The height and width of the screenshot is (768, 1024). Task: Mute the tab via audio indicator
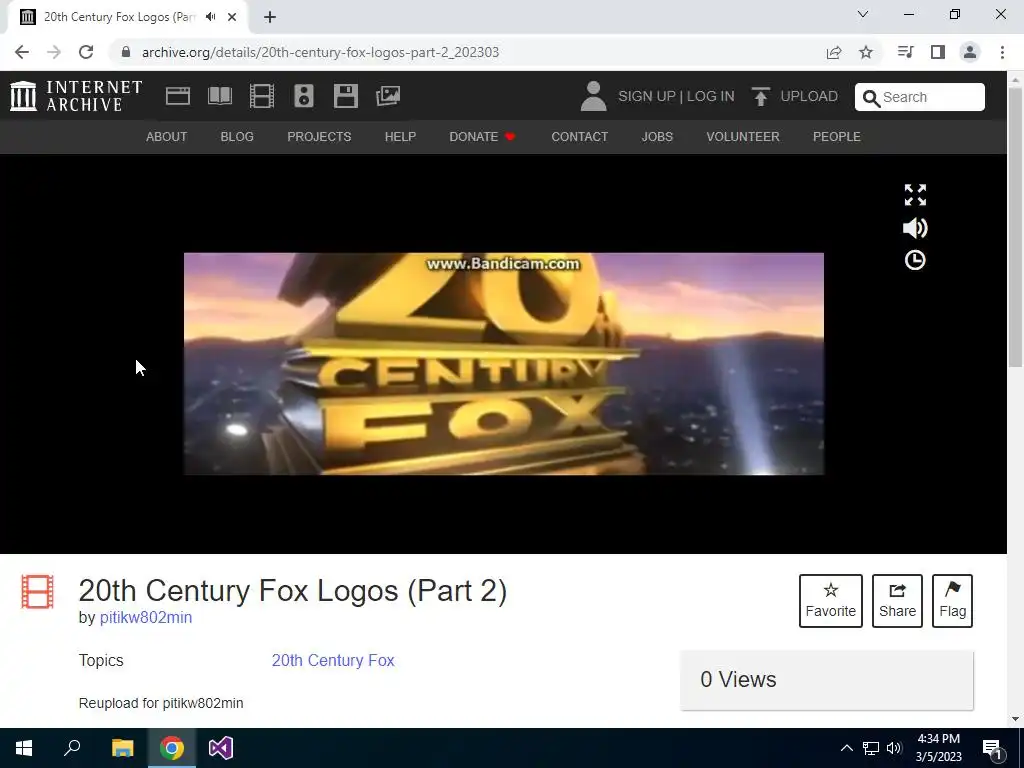(210, 17)
